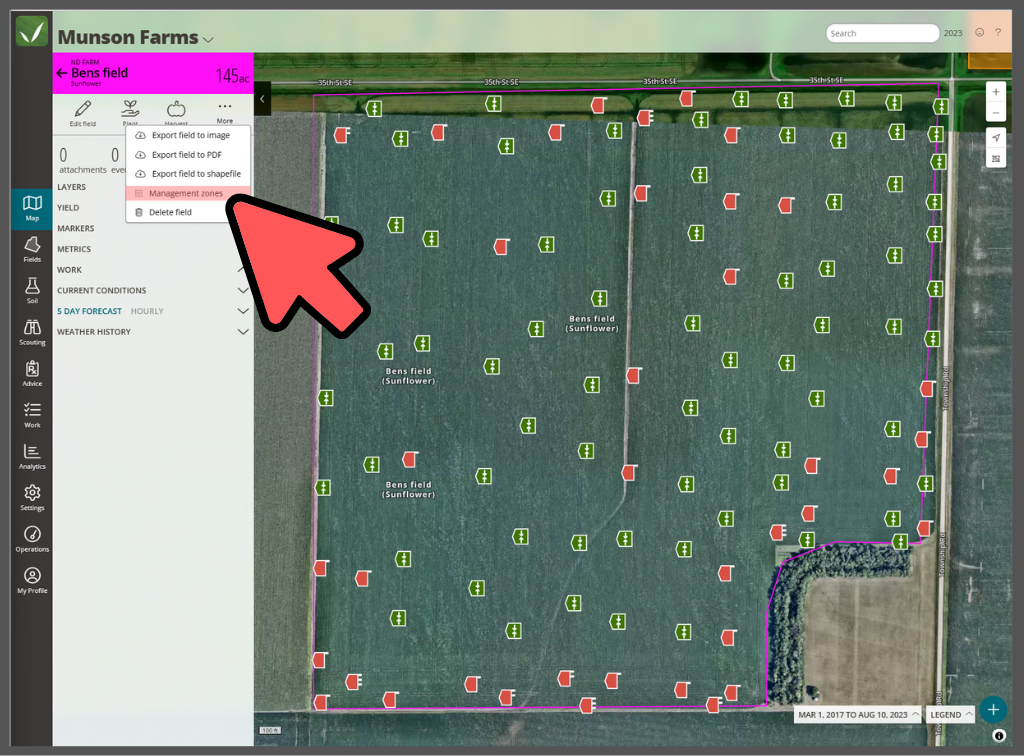Click the Layers section heading
This screenshot has height=756, width=1024.
tap(71, 187)
